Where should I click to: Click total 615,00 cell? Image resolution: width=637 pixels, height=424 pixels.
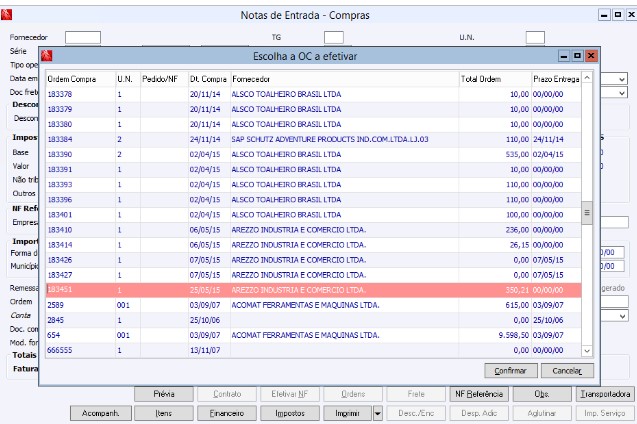[x=495, y=305]
